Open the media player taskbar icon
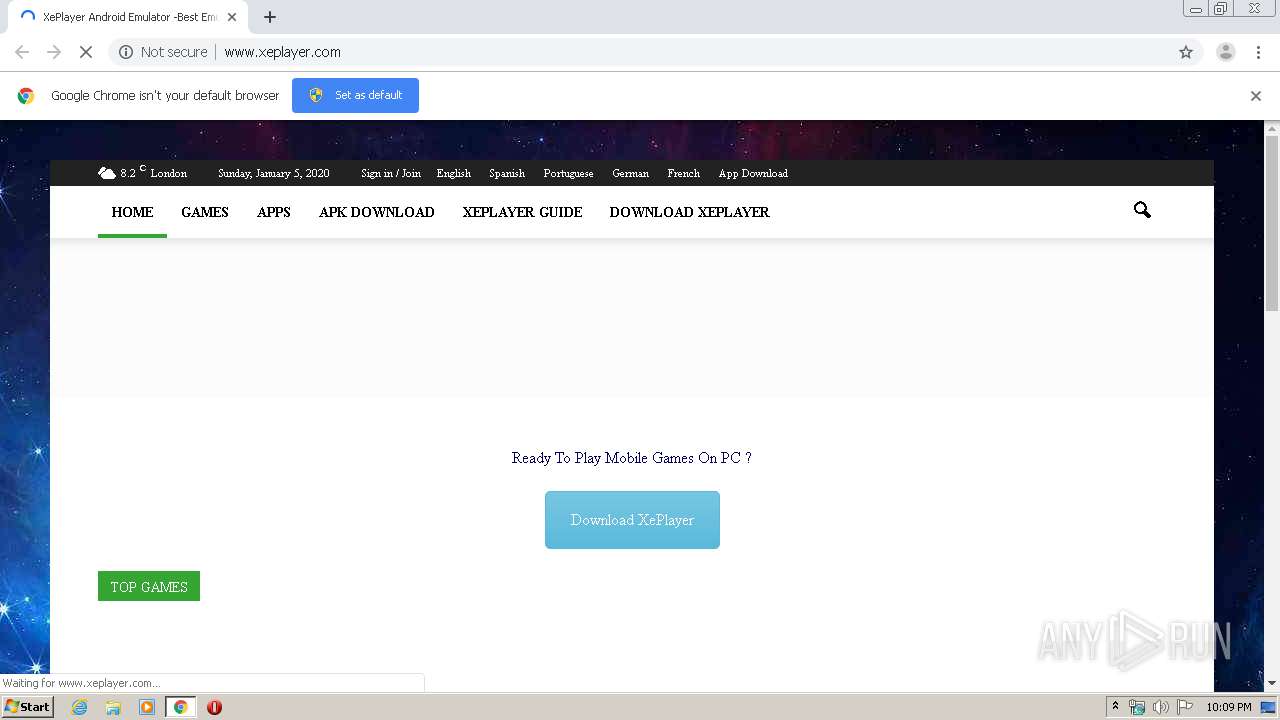Image resolution: width=1280 pixels, height=720 pixels. (x=147, y=707)
